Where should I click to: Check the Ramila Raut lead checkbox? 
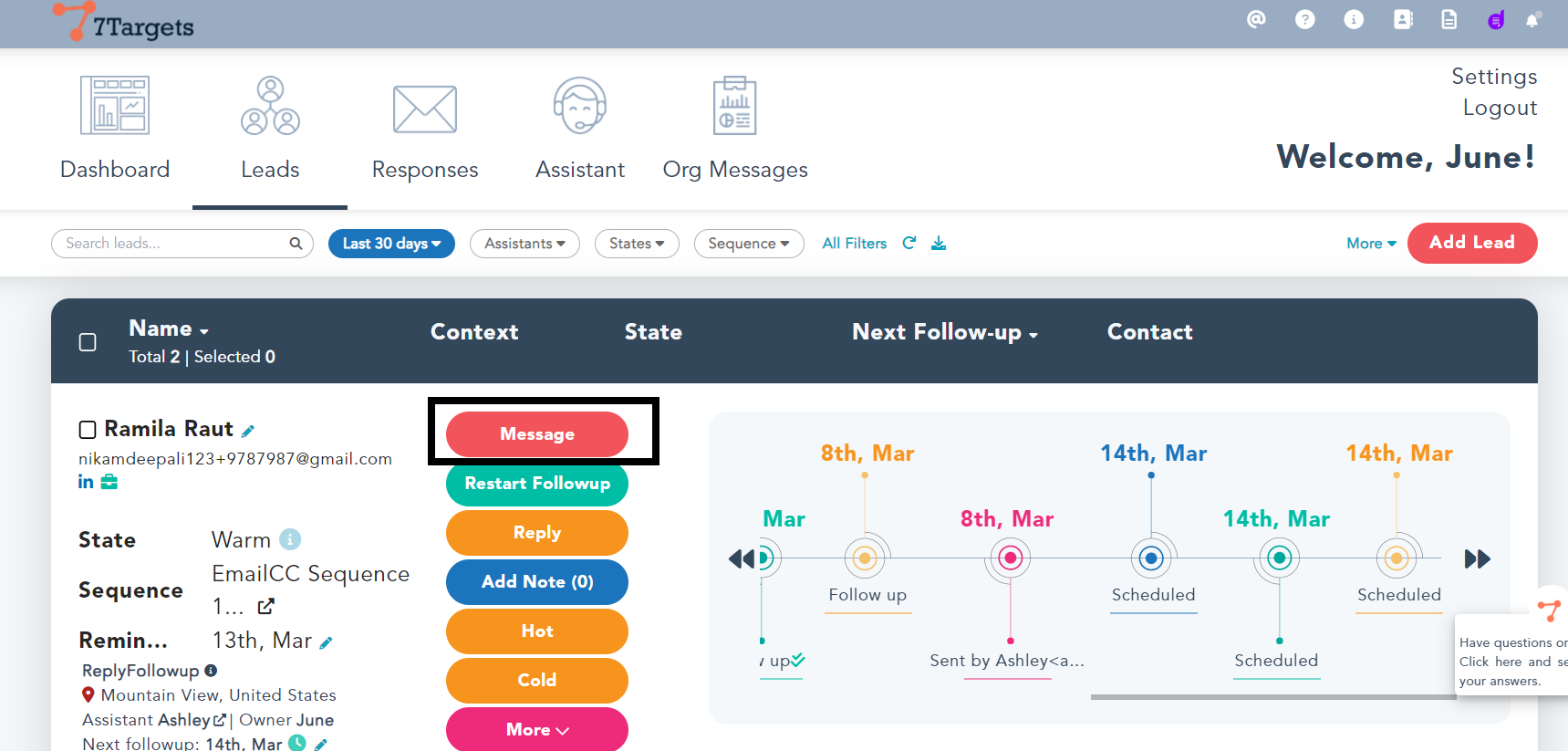pos(88,430)
